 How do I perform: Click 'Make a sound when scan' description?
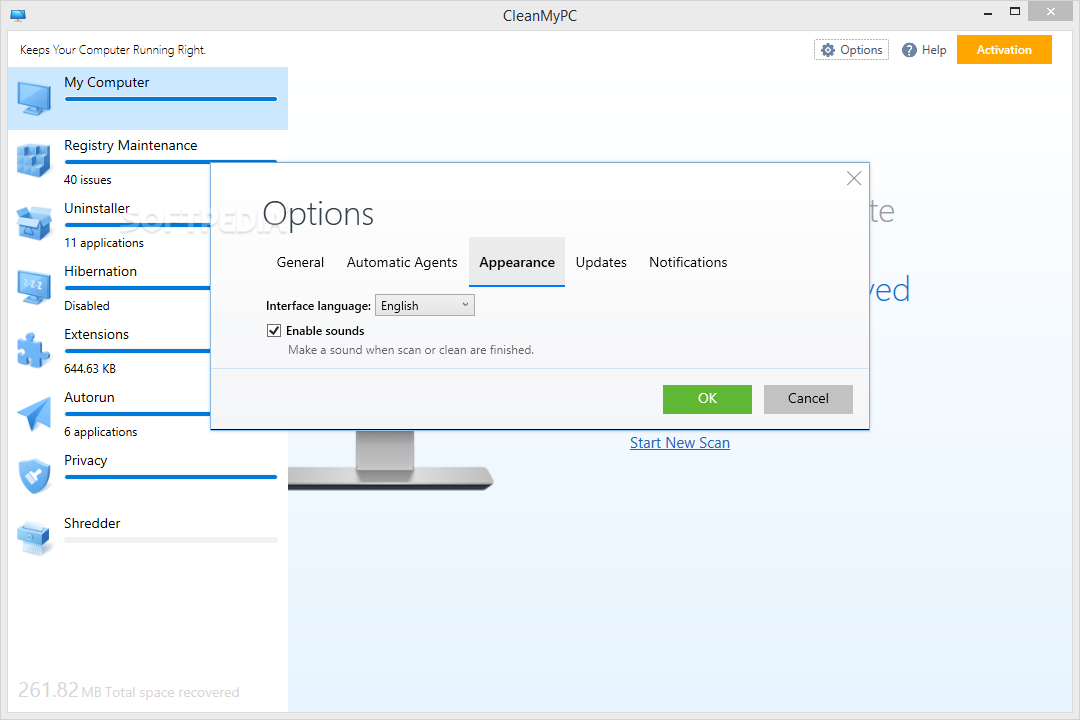pyautogui.click(x=411, y=350)
